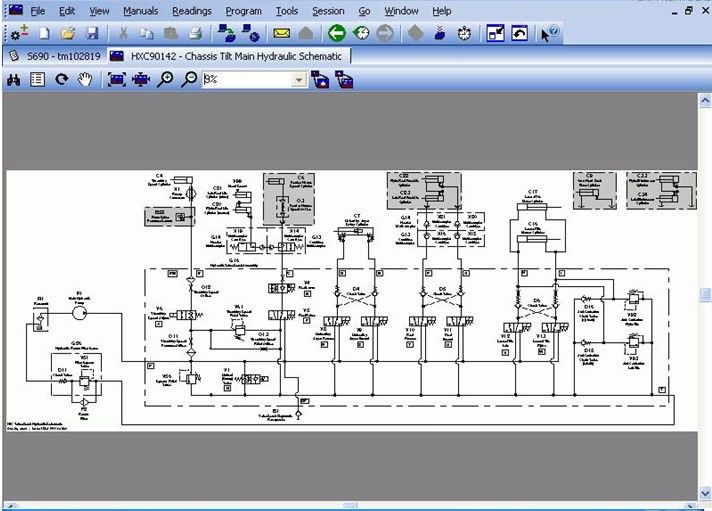Click the zoom in magnifier
Viewport: 712px width, 511px height.
165,79
